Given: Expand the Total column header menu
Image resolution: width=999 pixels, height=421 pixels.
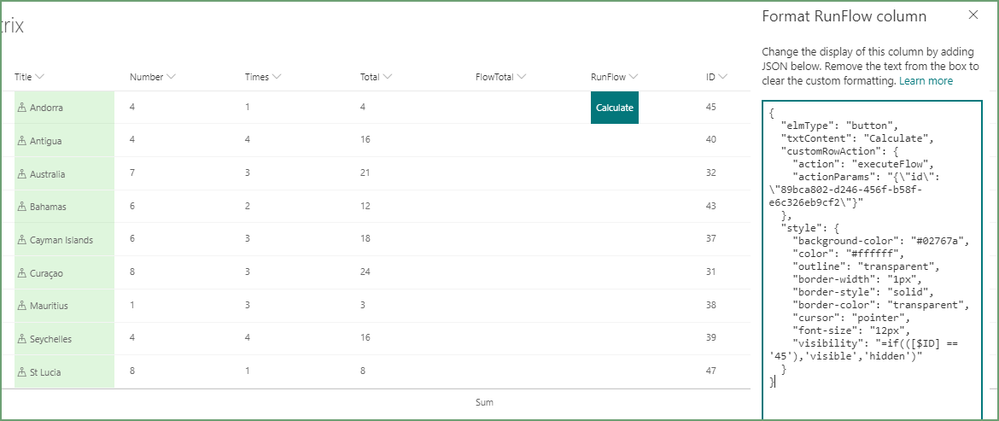Looking at the screenshot, I should coord(376,76).
